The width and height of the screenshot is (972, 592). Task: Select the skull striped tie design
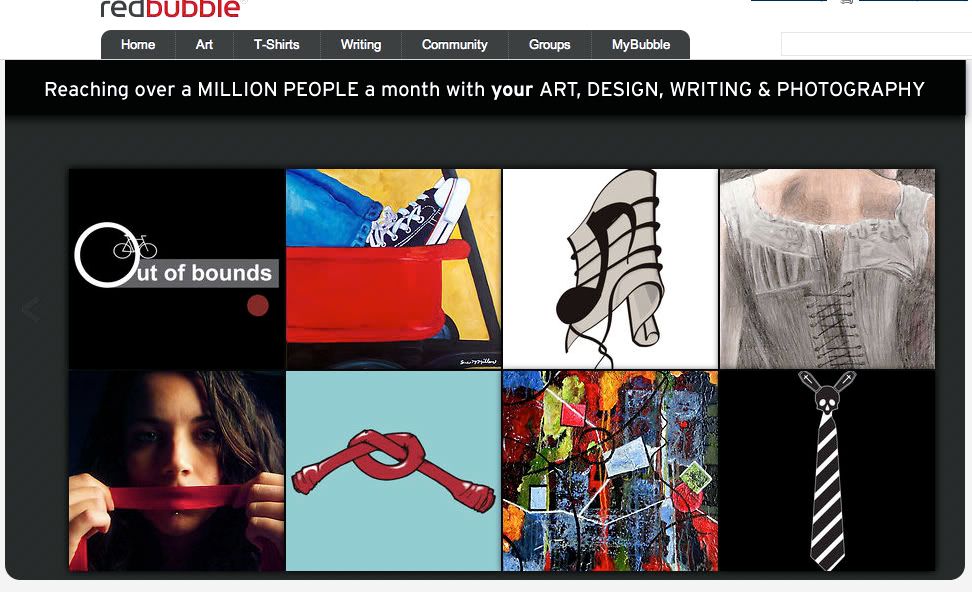tap(827, 471)
